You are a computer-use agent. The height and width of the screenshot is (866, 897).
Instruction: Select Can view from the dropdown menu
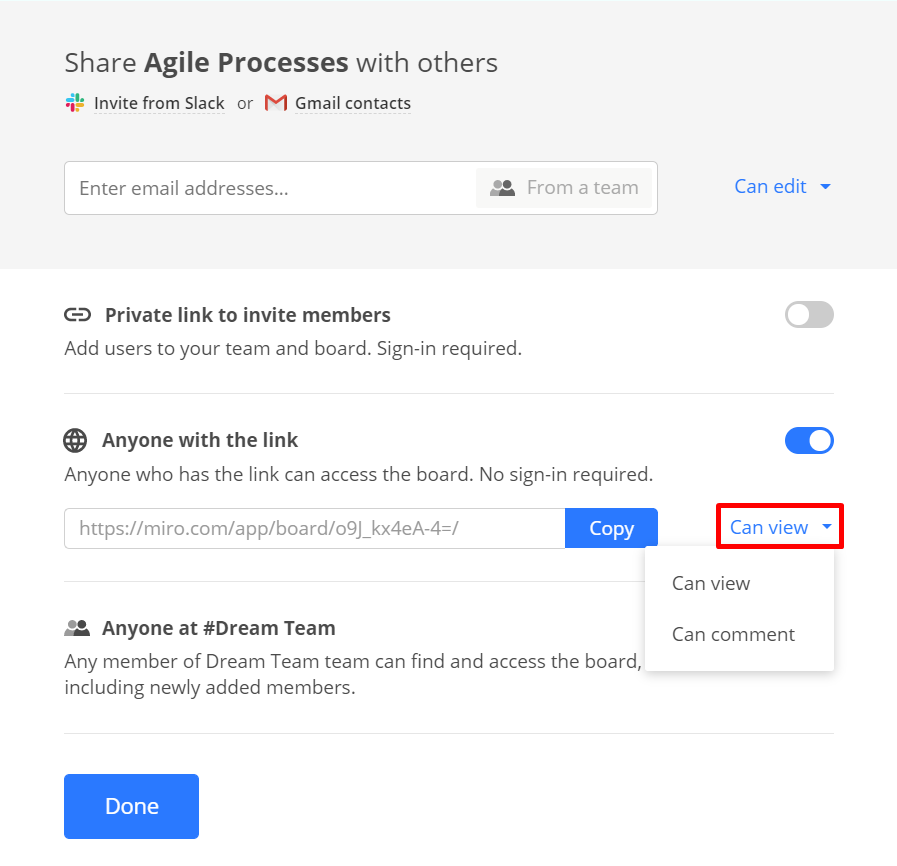pos(711,584)
